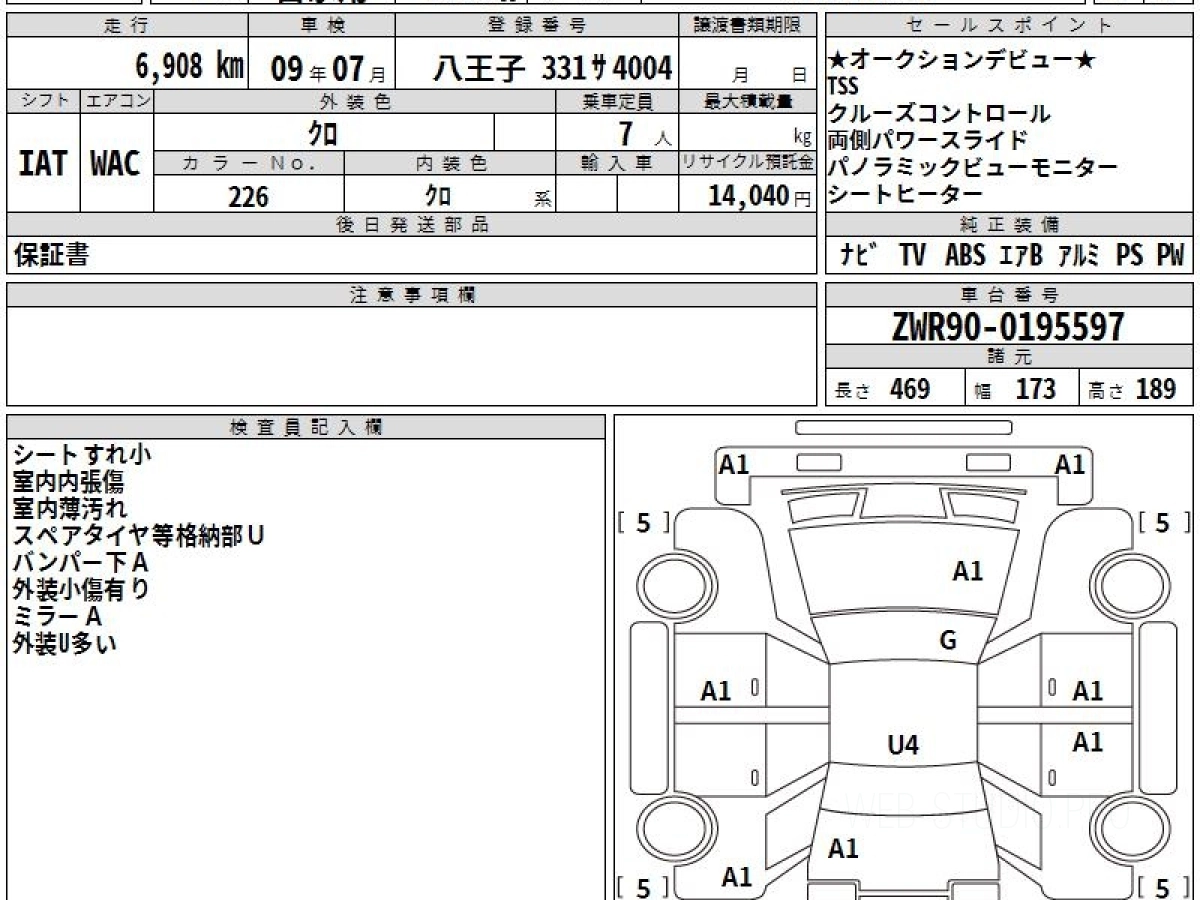Image resolution: width=1200 pixels, height=900 pixels.
Task: Select the U4 mark on the roof diagram
Action: [903, 744]
